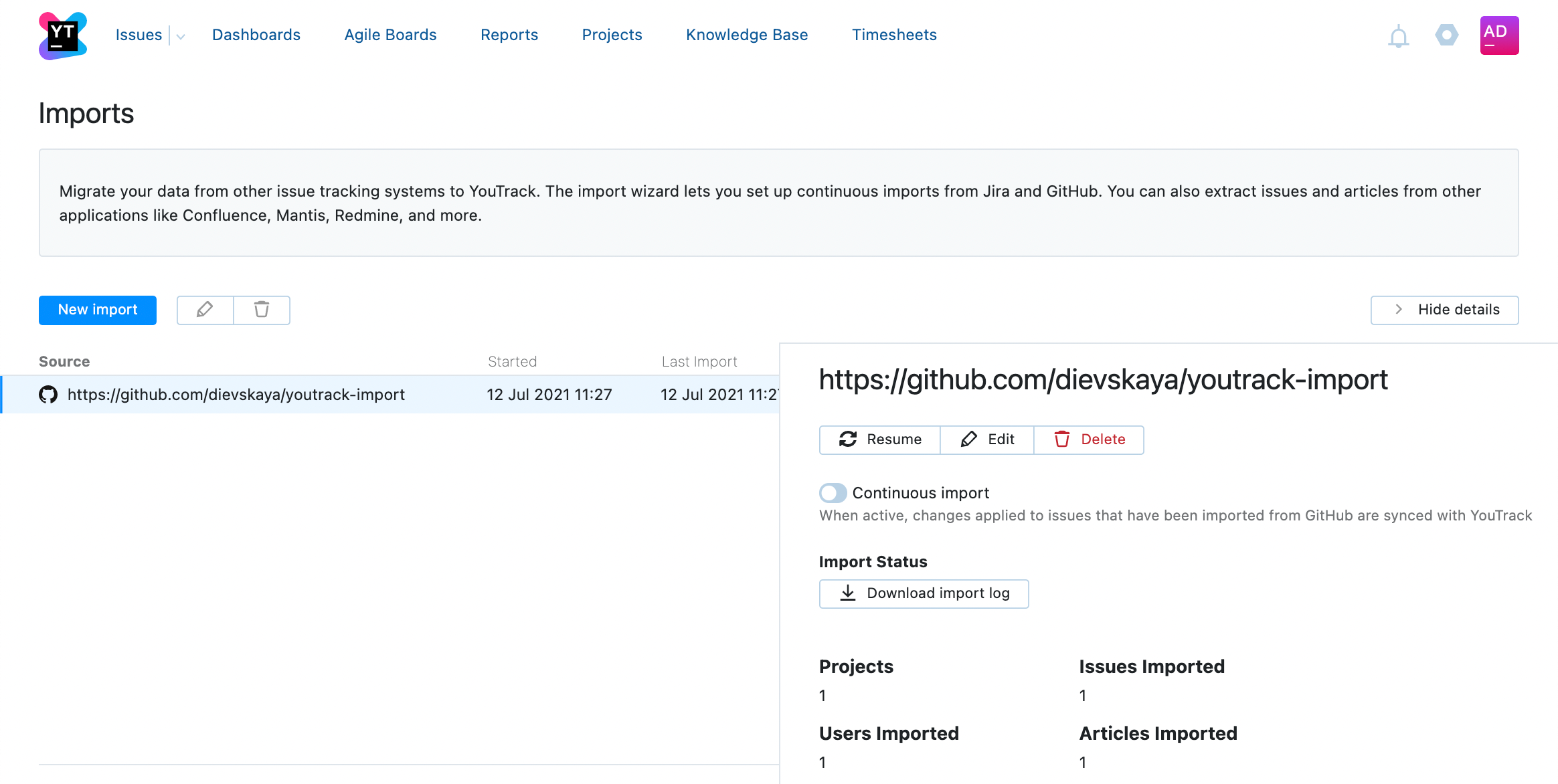Click the Edit button in details
Image resolution: width=1558 pixels, height=784 pixels.
[x=987, y=439]
